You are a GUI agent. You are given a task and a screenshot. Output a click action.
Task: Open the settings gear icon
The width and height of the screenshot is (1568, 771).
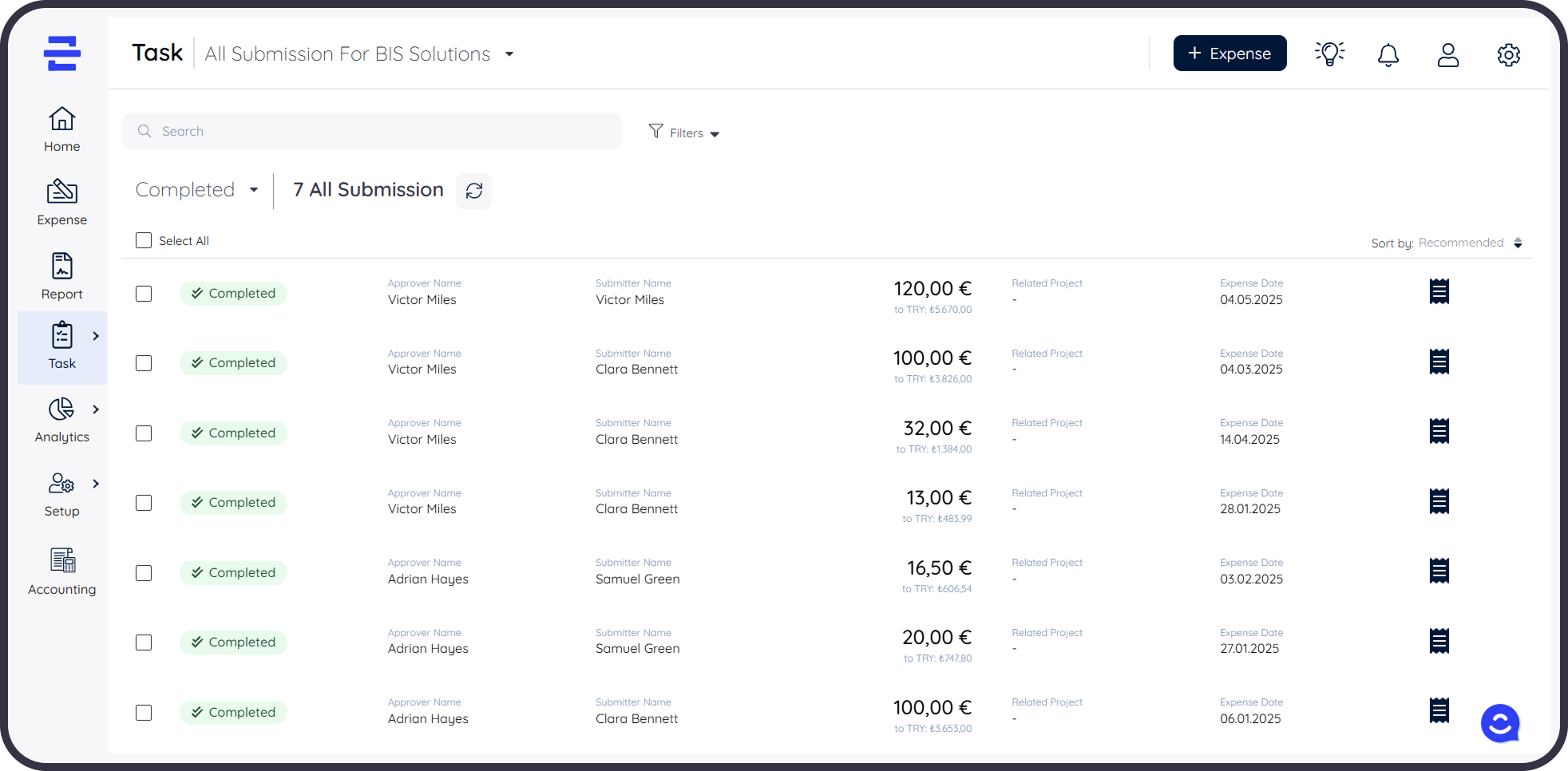1508,54
